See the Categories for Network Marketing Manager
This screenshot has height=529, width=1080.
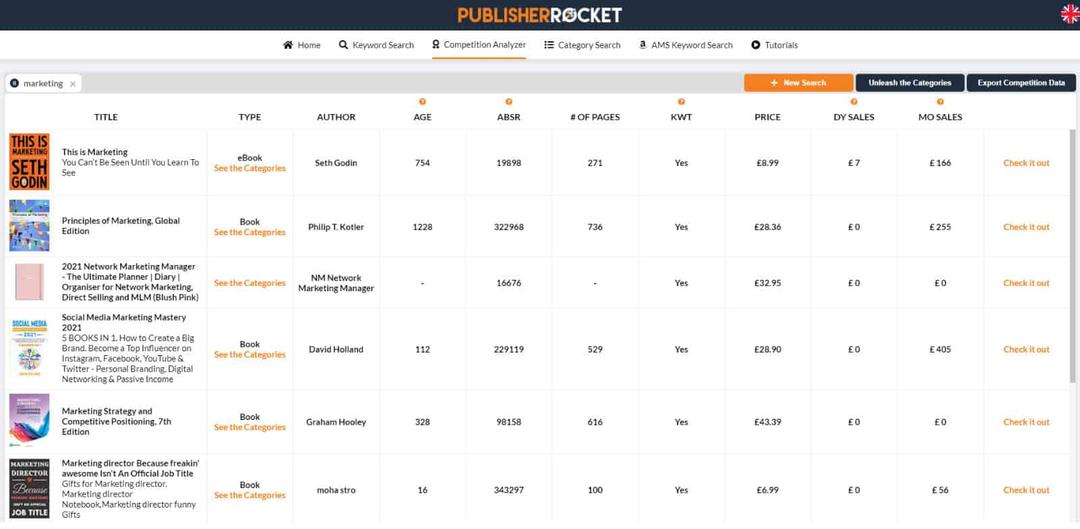(x=249, y=283)
